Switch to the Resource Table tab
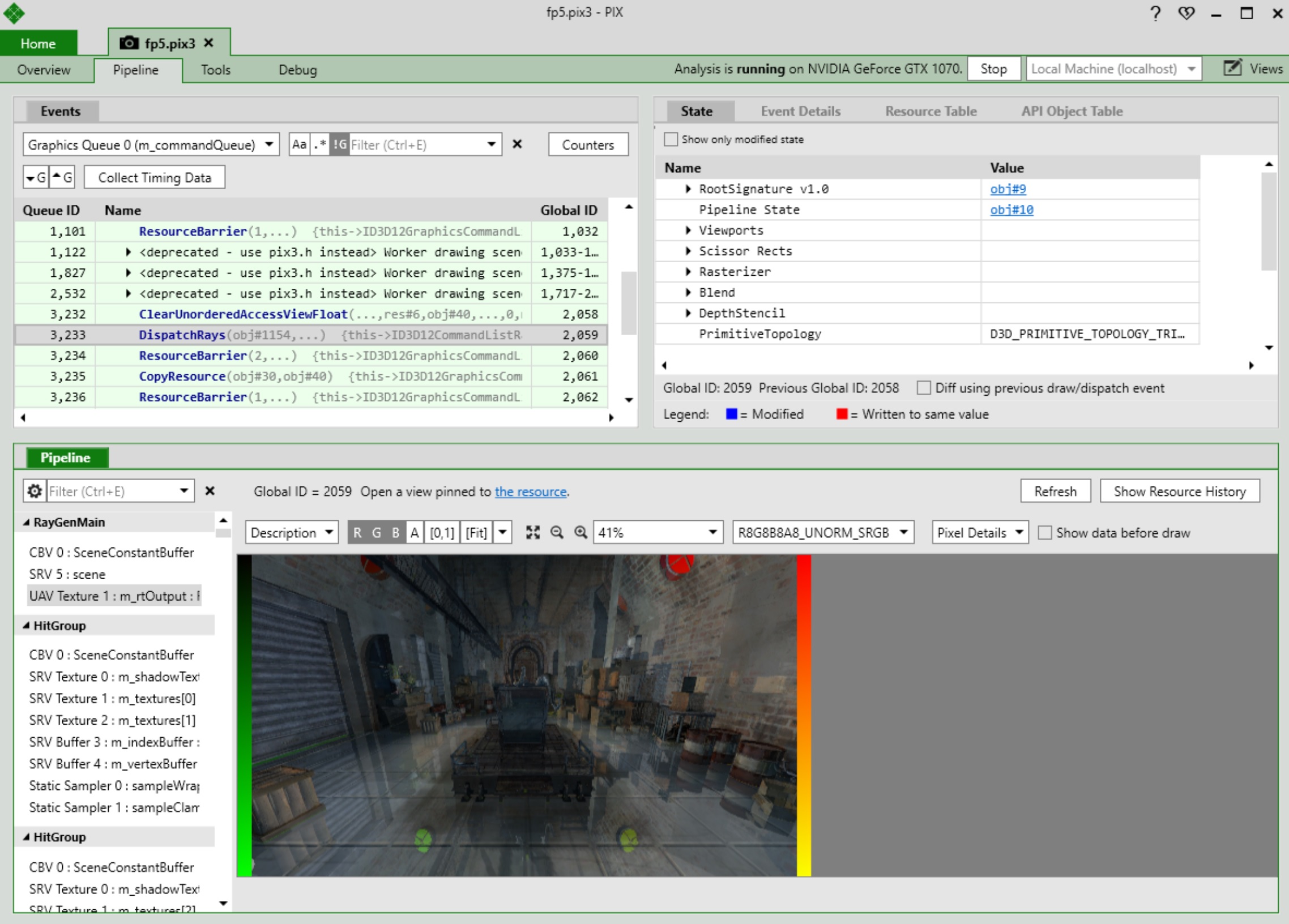This screenshot has height=924, width=1289. (931, 112)
